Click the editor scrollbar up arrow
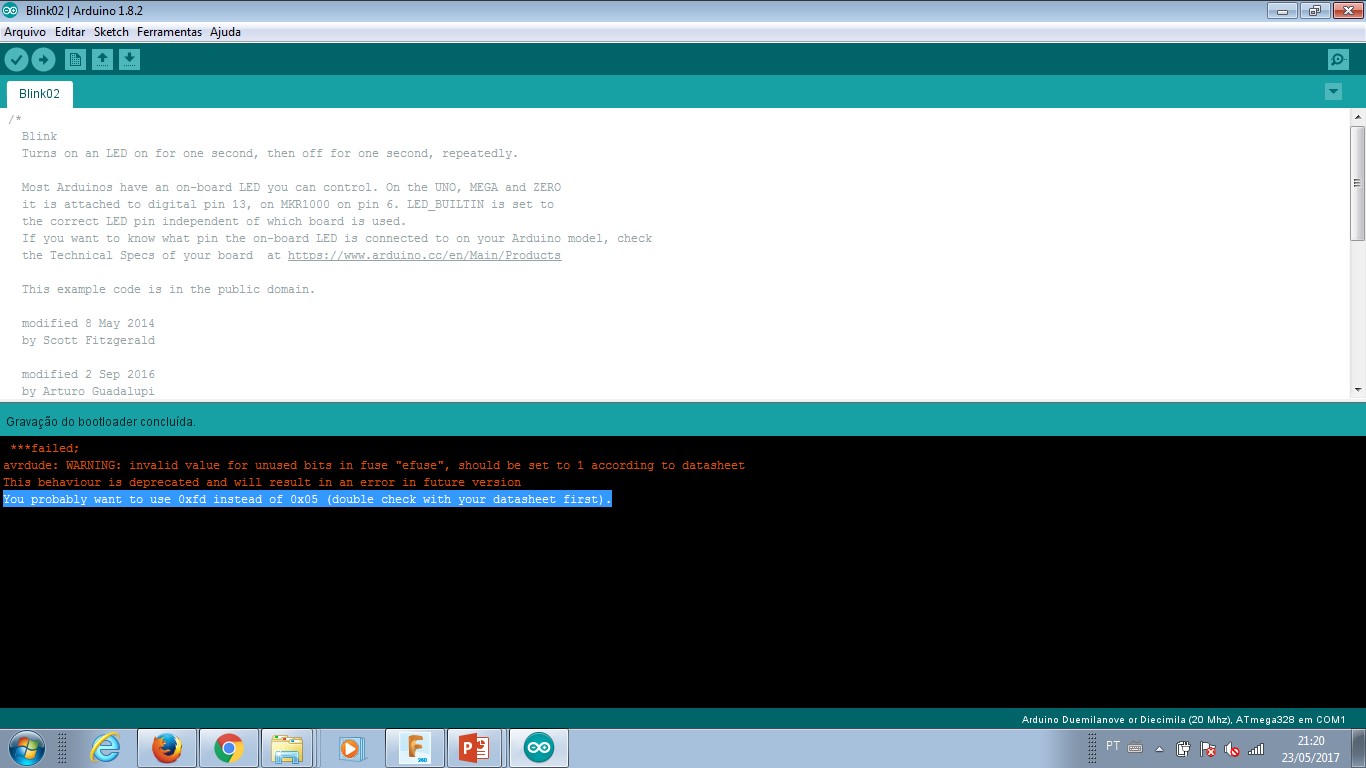 tap(1357, 117)
